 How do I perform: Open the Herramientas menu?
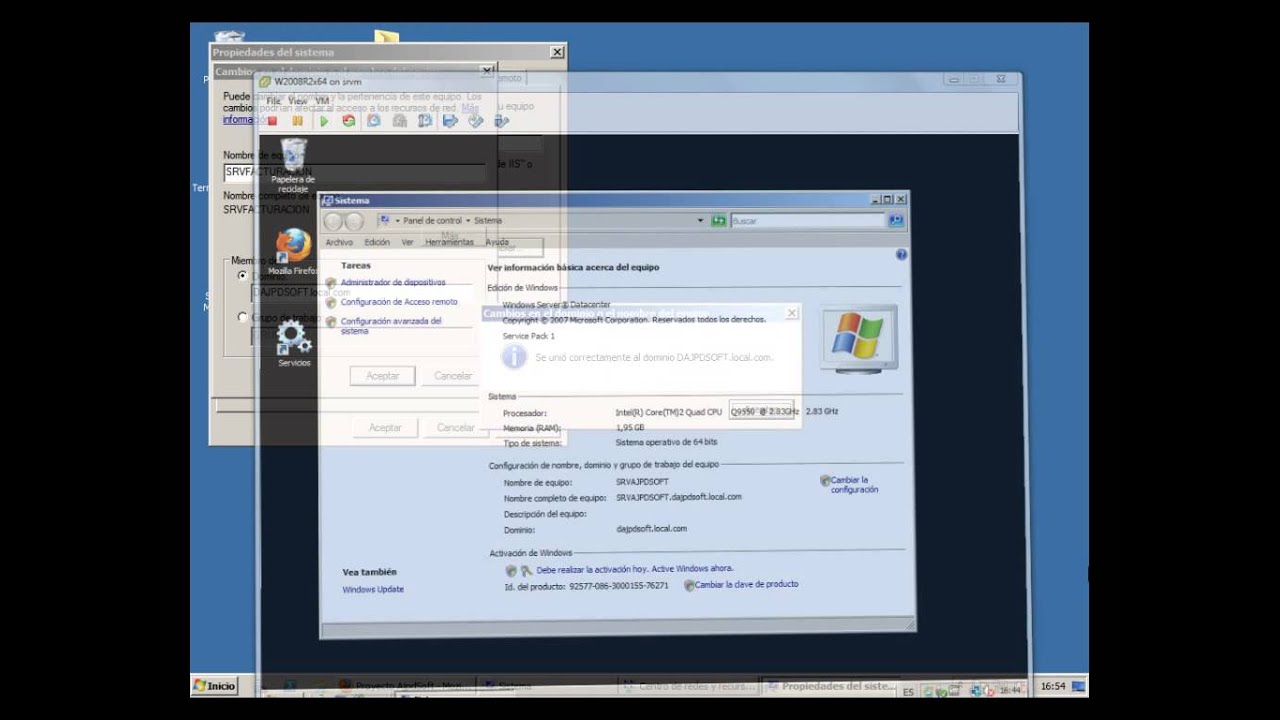pyautogui.click(x=449, y=242)
